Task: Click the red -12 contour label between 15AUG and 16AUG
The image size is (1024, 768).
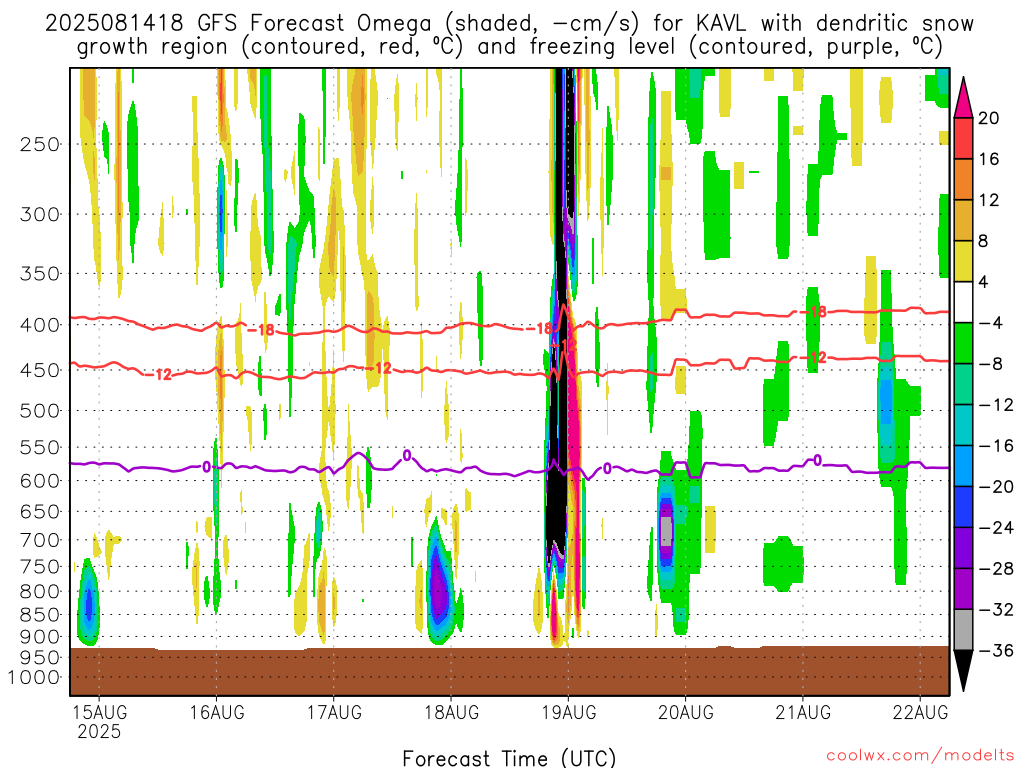Action: (159, 374)
